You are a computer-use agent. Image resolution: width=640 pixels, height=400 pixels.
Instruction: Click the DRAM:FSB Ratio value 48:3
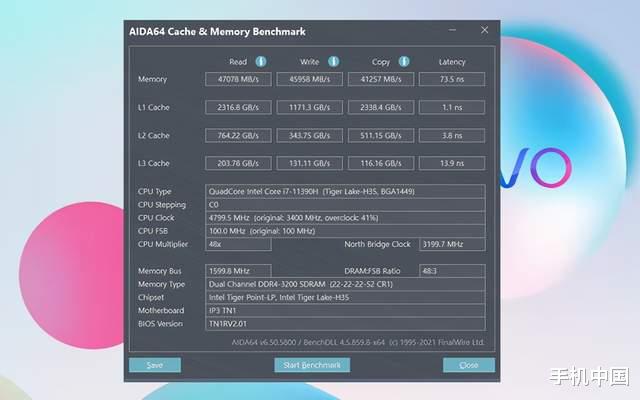[x=452, y=271]
